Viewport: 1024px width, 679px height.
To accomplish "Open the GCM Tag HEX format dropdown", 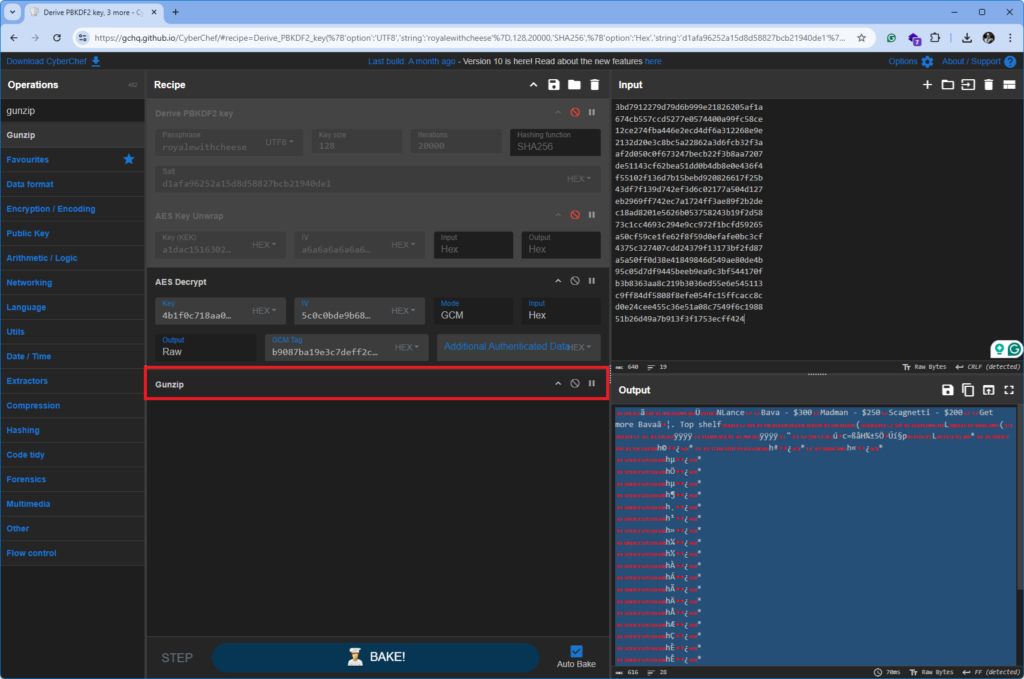I will pyautogui.click(x=407, y=347).
